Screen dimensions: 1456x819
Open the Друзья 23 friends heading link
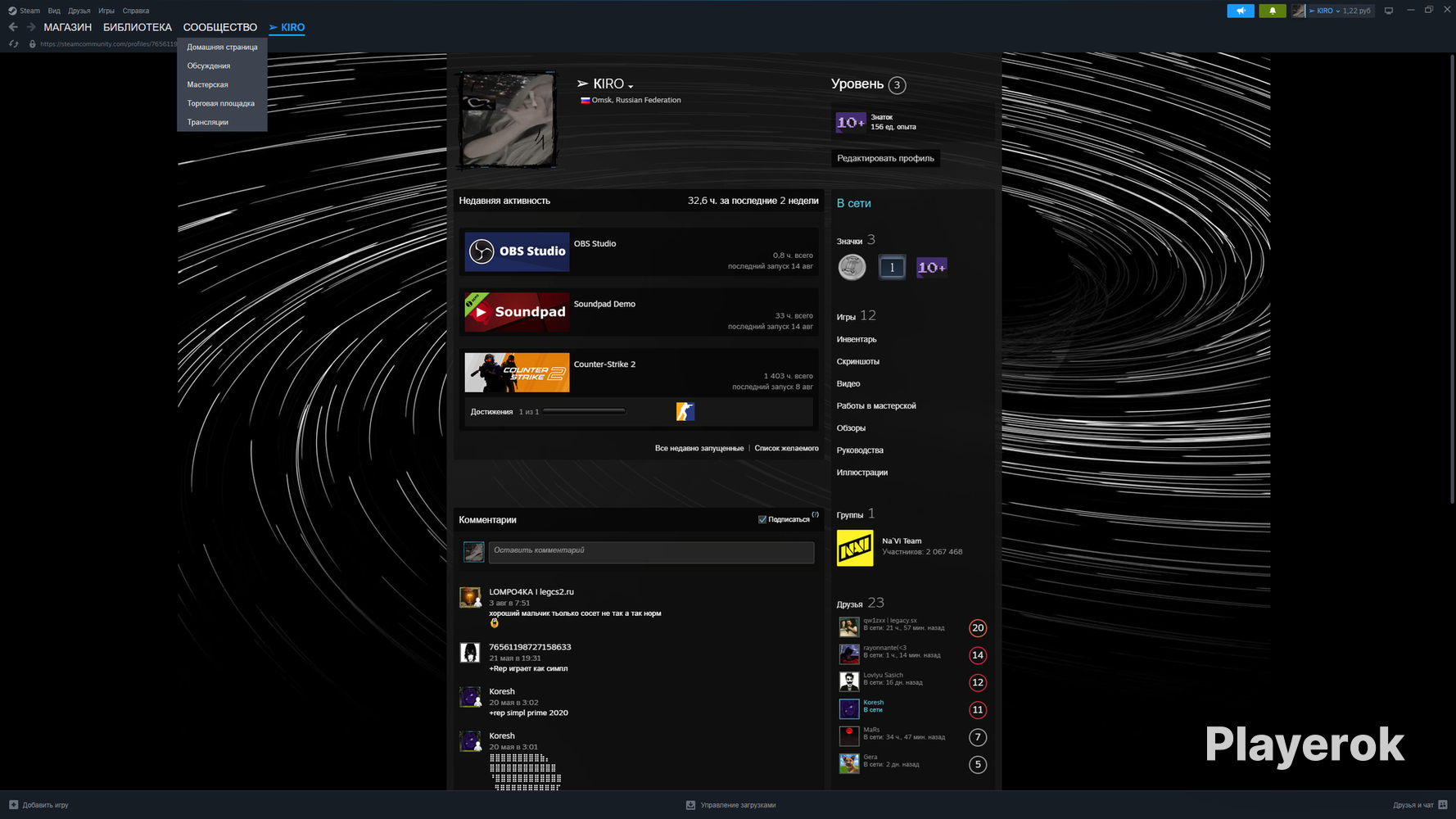(x=860, y=603)
